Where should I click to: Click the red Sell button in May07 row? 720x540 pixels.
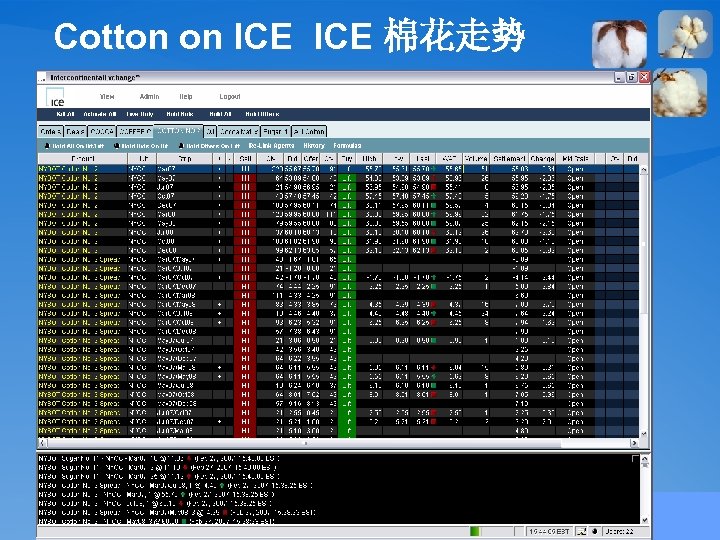245,178
